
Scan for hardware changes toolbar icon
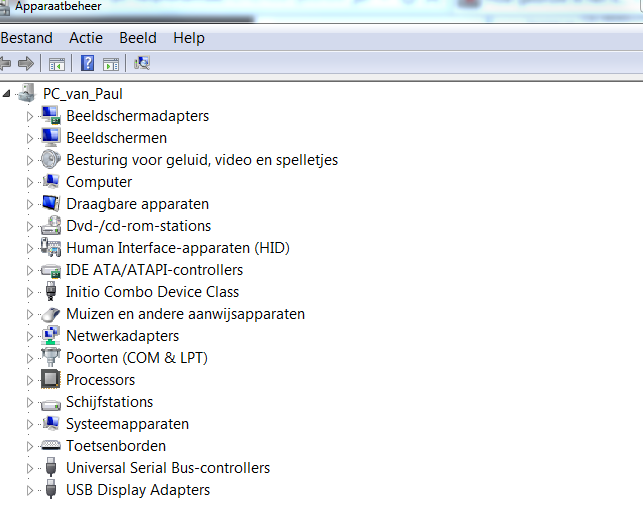[142, 63]
